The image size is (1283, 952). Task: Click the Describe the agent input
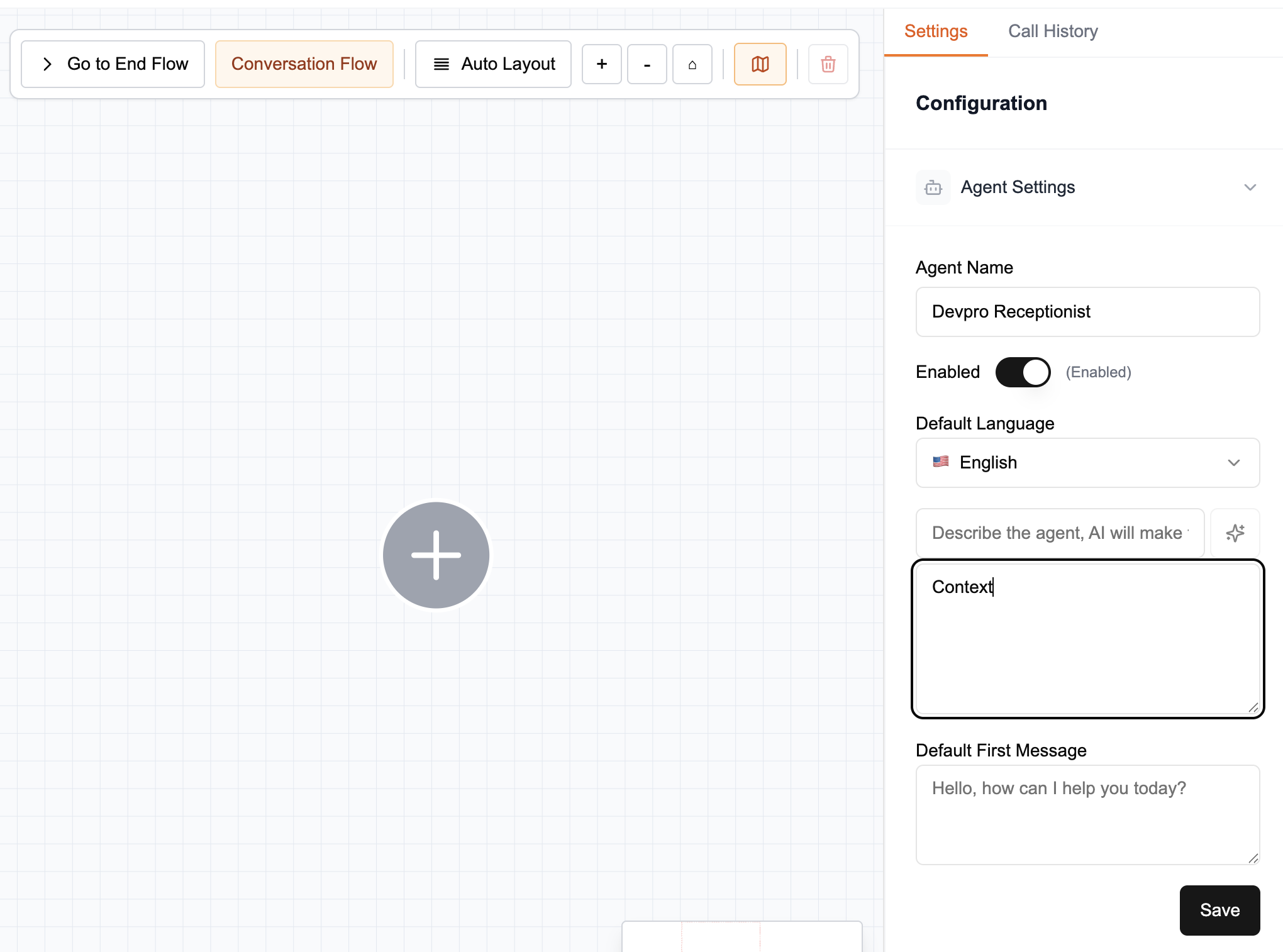1059,533
